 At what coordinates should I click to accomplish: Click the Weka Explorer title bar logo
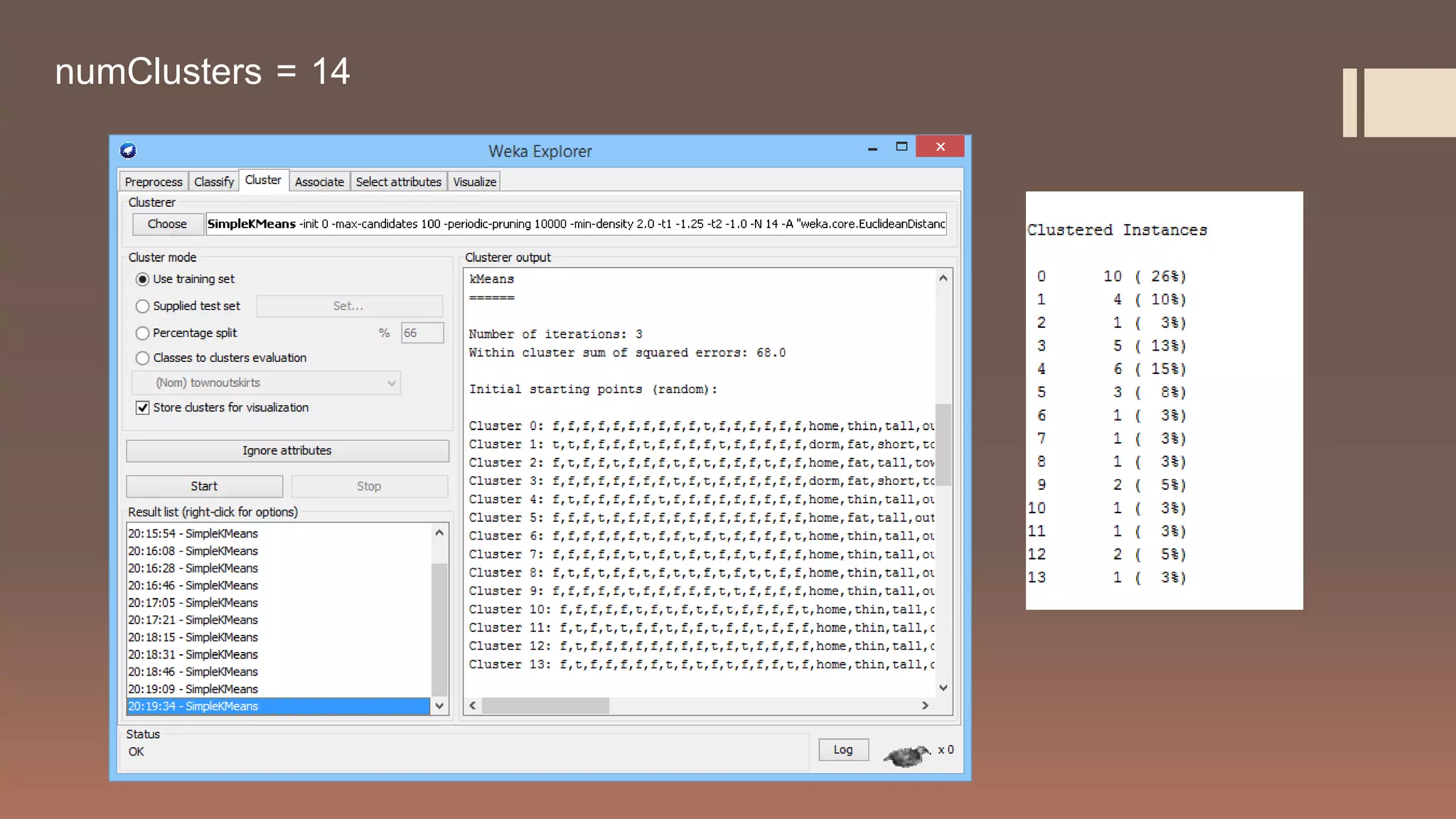(128, 151)
